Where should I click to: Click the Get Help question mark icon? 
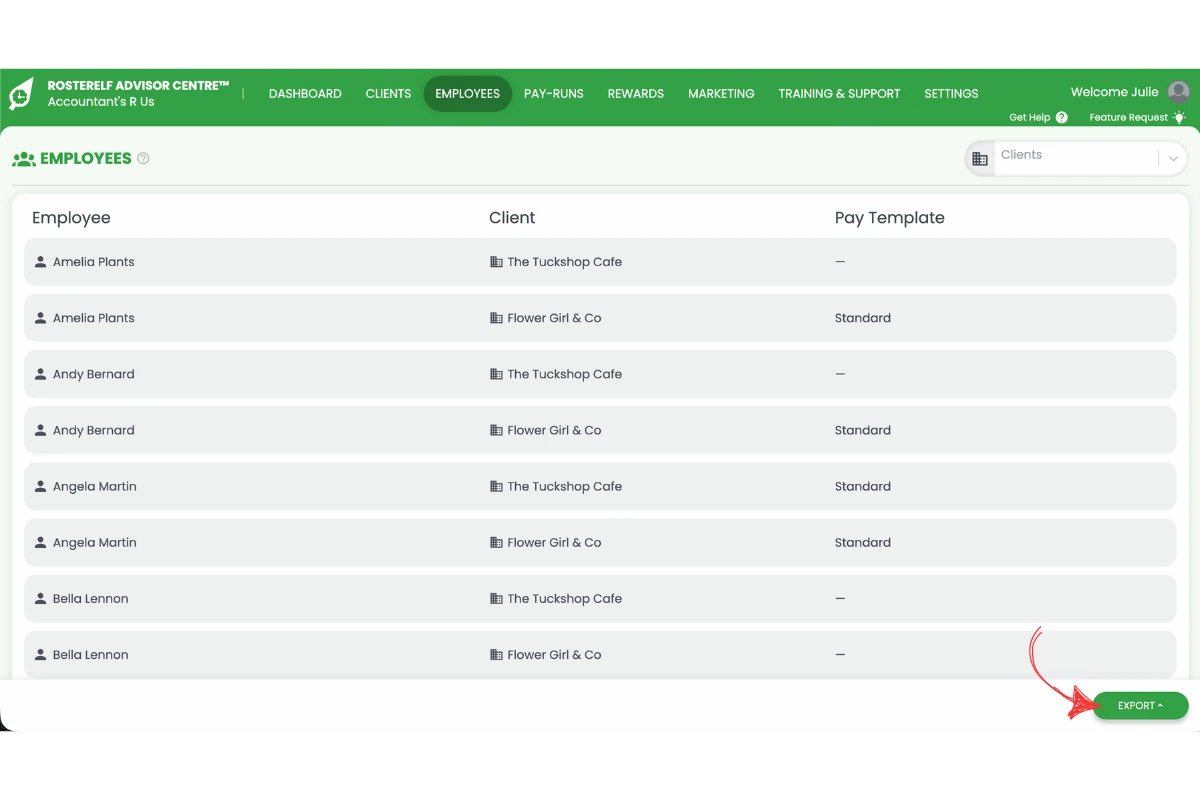pyautogui.click(x=1061, y=117)
